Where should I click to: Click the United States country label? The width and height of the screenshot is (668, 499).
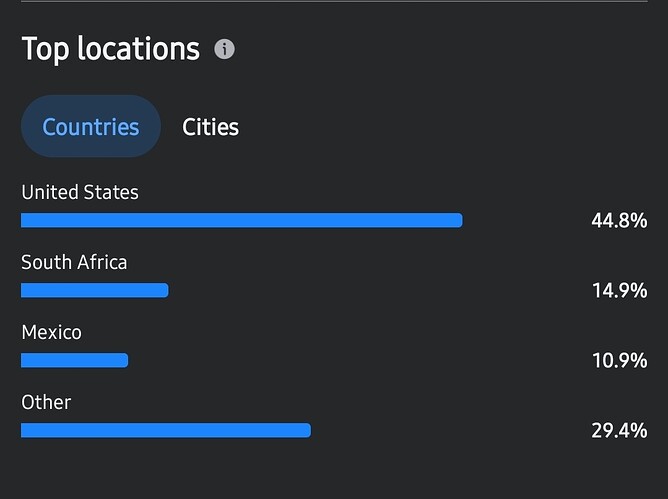(x=80, y=192)
